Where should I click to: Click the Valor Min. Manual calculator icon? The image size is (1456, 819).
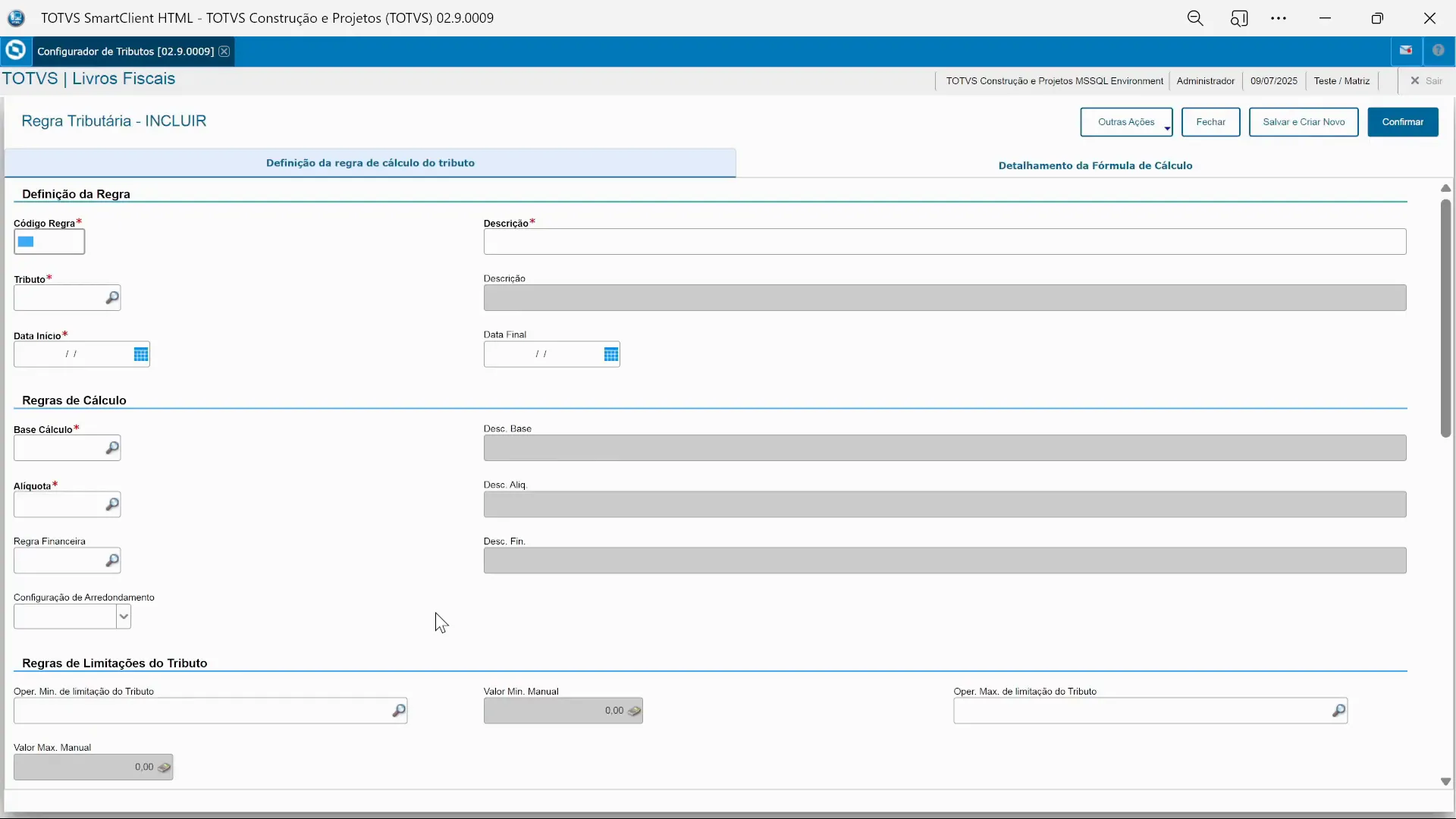pos(635,711)
